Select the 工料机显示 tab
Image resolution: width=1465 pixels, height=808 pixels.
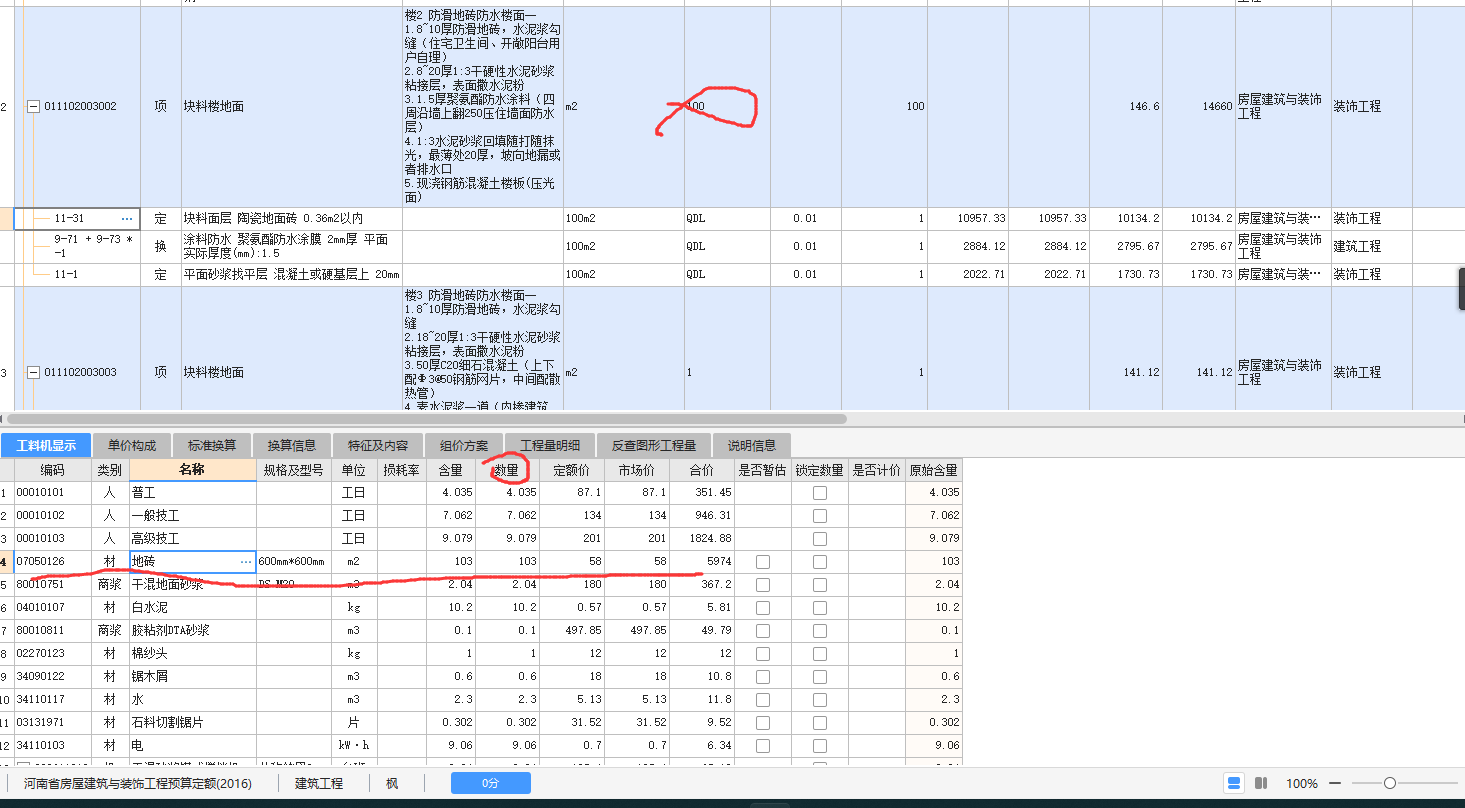coord(46,445)
